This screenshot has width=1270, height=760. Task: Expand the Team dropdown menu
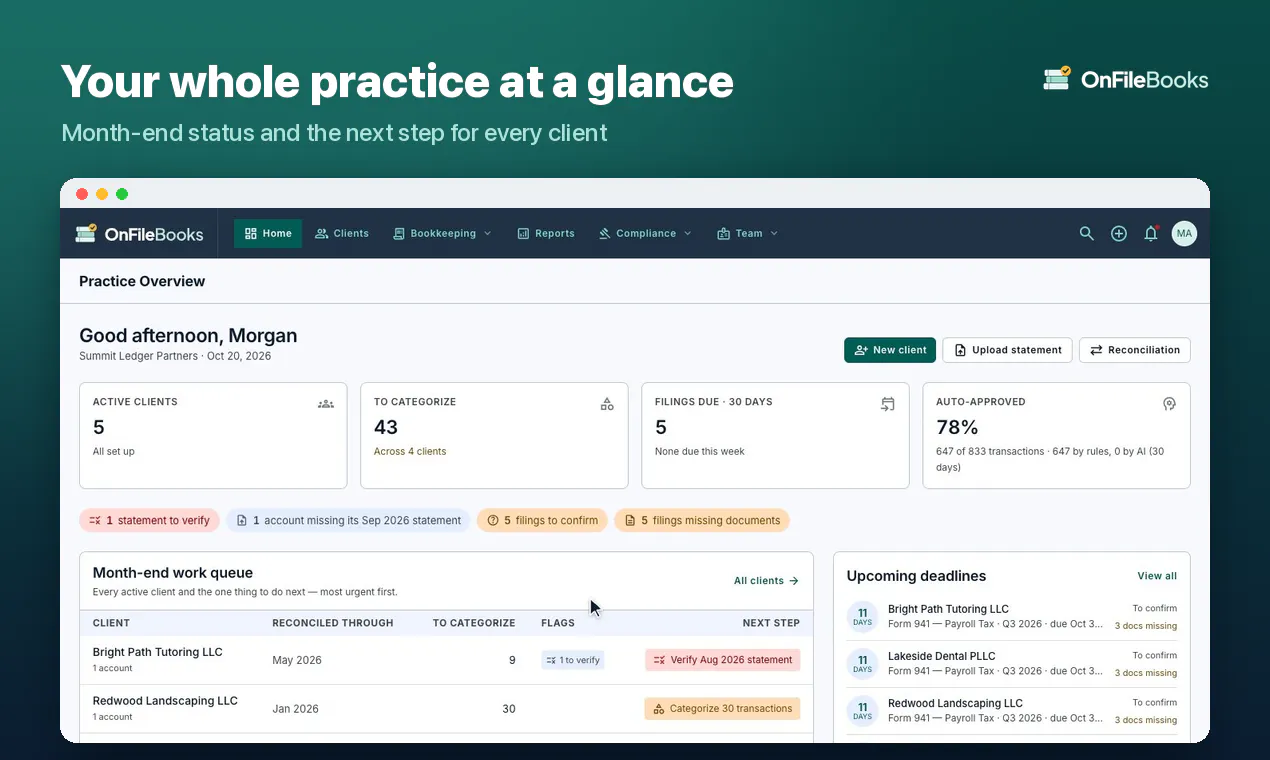coord(747,234)
